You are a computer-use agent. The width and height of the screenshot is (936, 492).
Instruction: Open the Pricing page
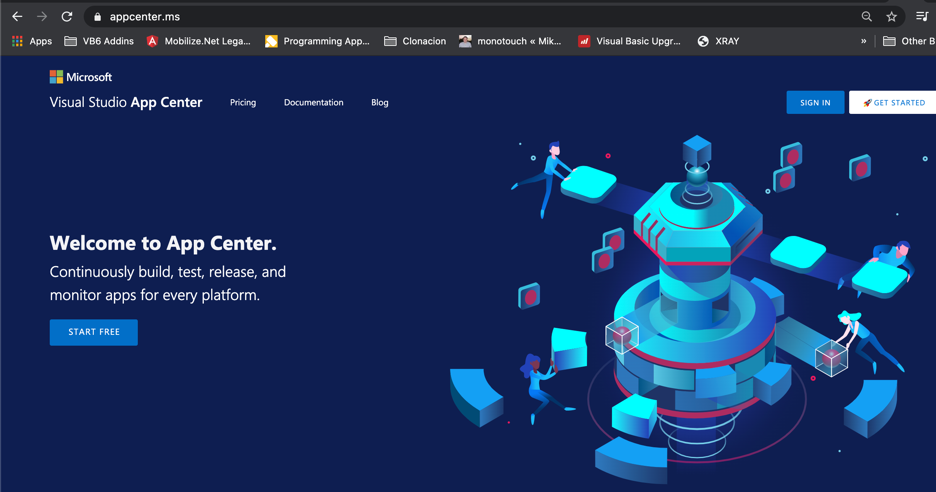click(243, 103)
